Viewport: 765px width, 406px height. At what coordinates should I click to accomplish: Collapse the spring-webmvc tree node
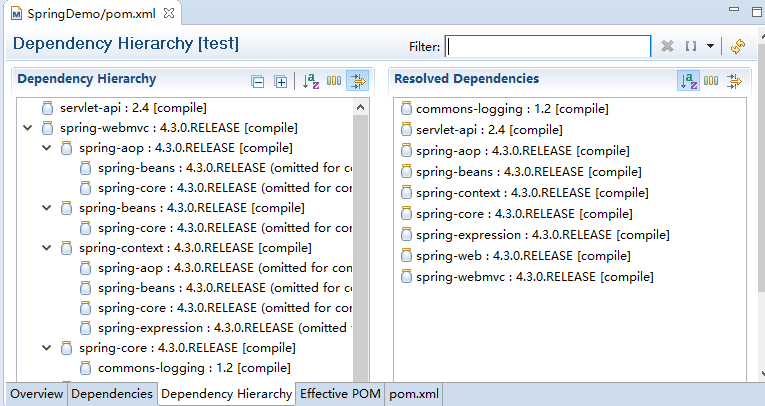click(28, 128)
